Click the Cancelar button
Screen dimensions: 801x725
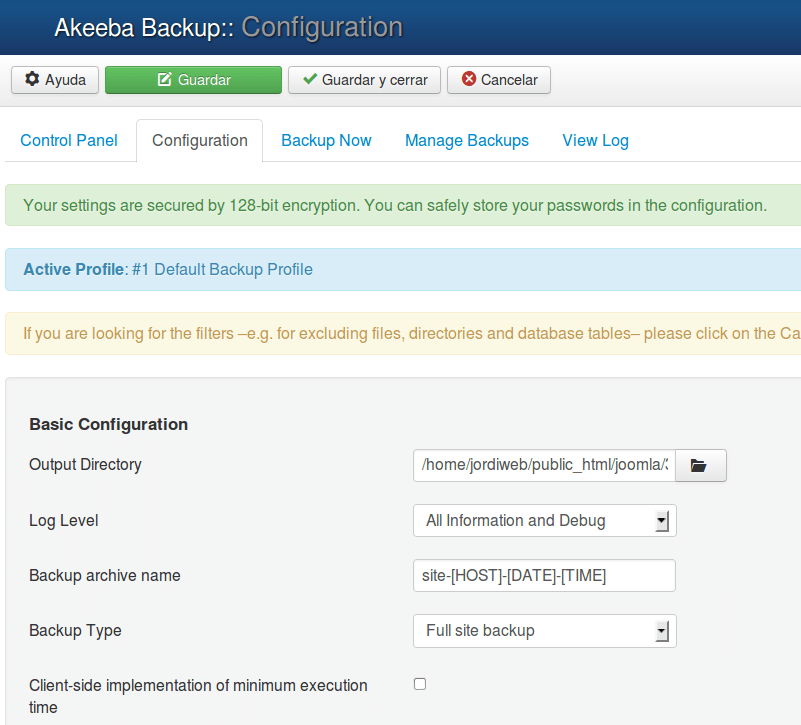point(499,80)
